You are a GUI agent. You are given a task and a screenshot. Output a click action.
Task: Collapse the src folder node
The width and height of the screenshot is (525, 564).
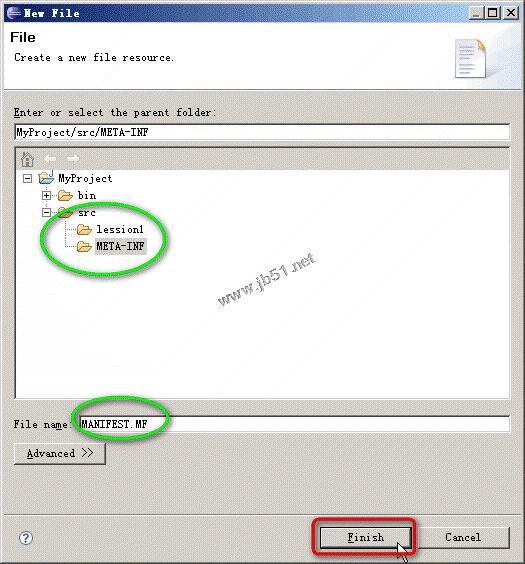pyautogui.click(x=46, y=213)
